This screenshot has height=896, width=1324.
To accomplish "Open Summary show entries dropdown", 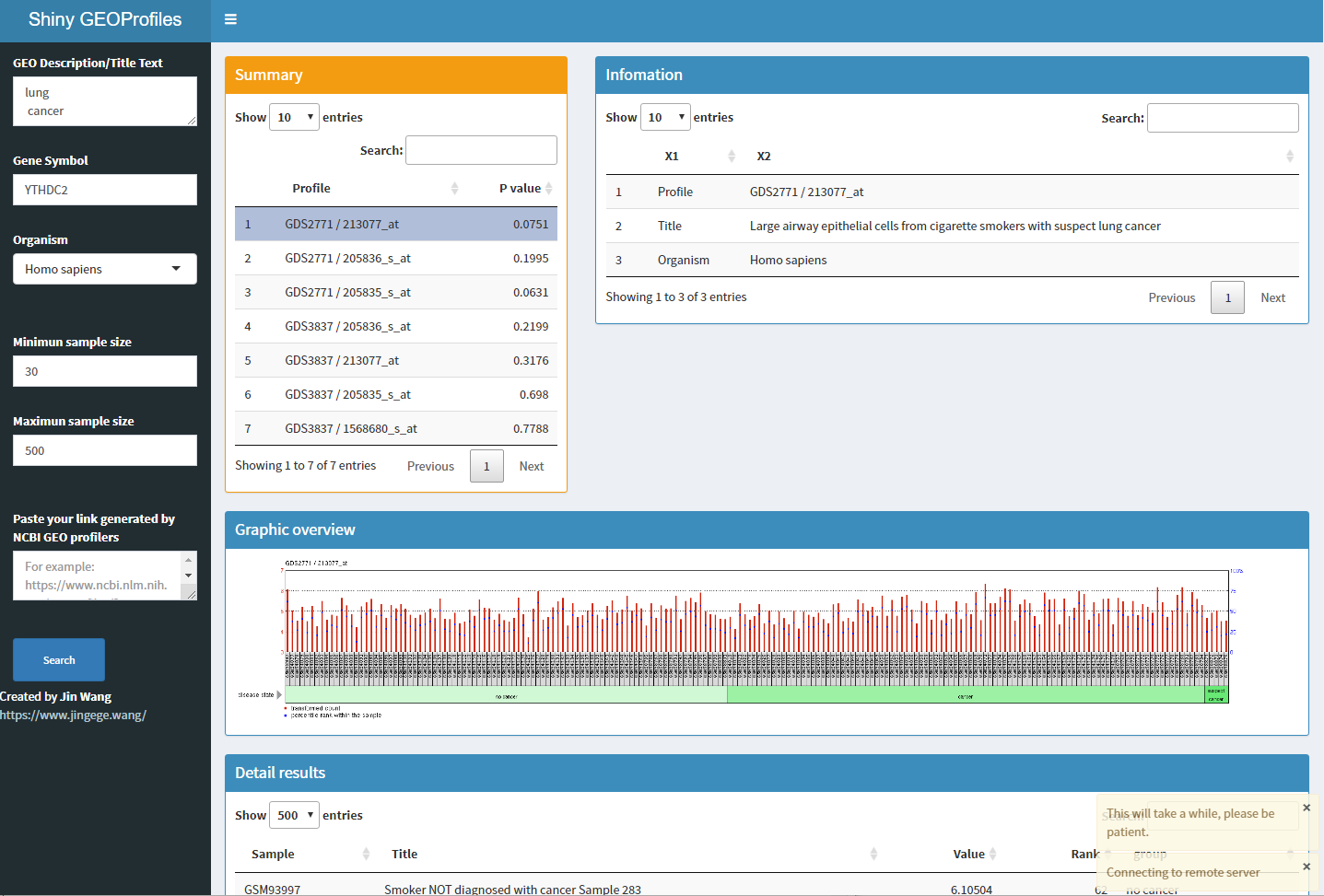I will point(294,117).
